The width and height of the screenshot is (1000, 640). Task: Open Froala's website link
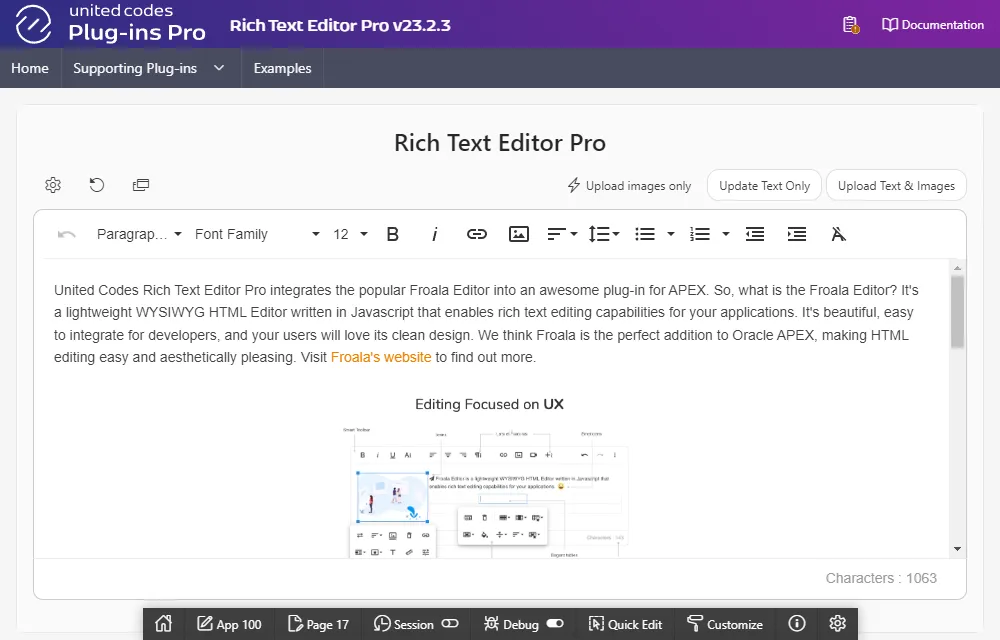381,357
